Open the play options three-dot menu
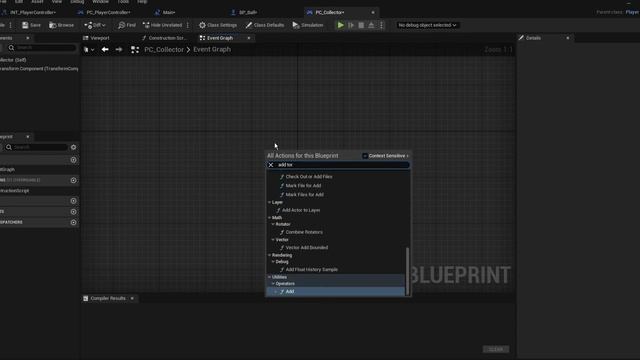Viewport: 640px width, 360px height. pos(382,25)
